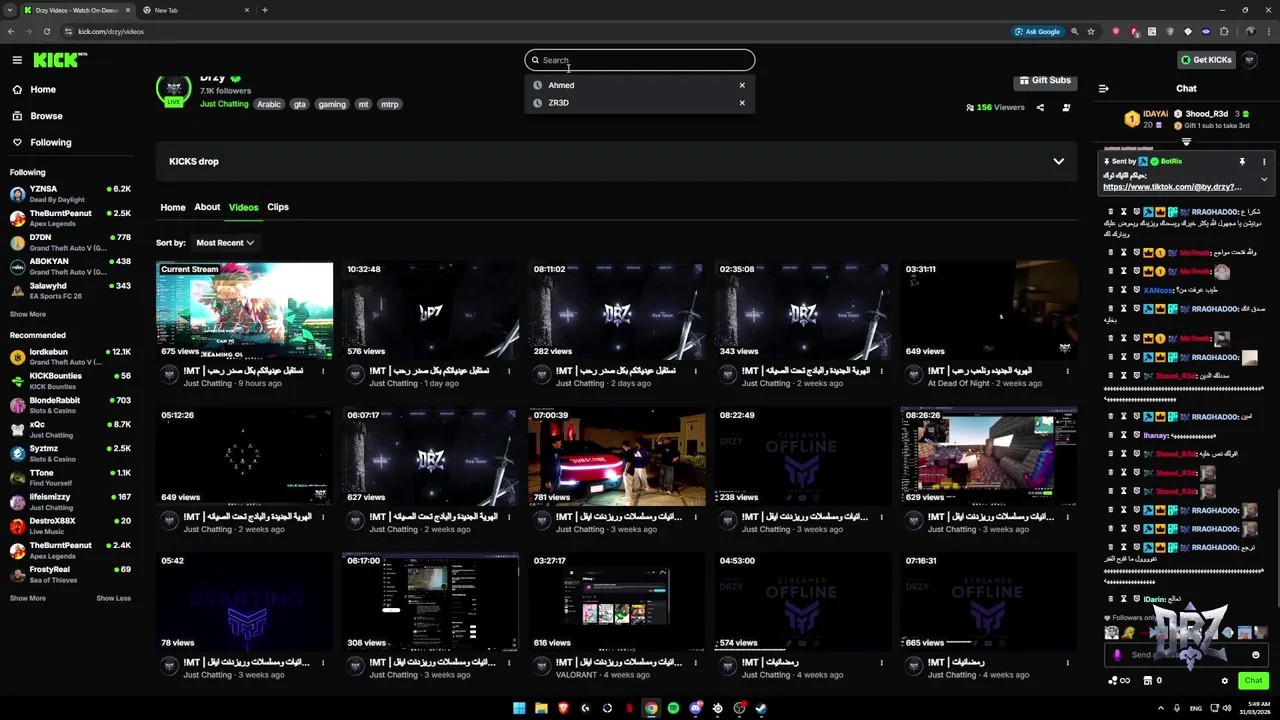This screenshot has width=1280, height=720.
Task: Open the chat settings gear
Action: pos(1224,681)
